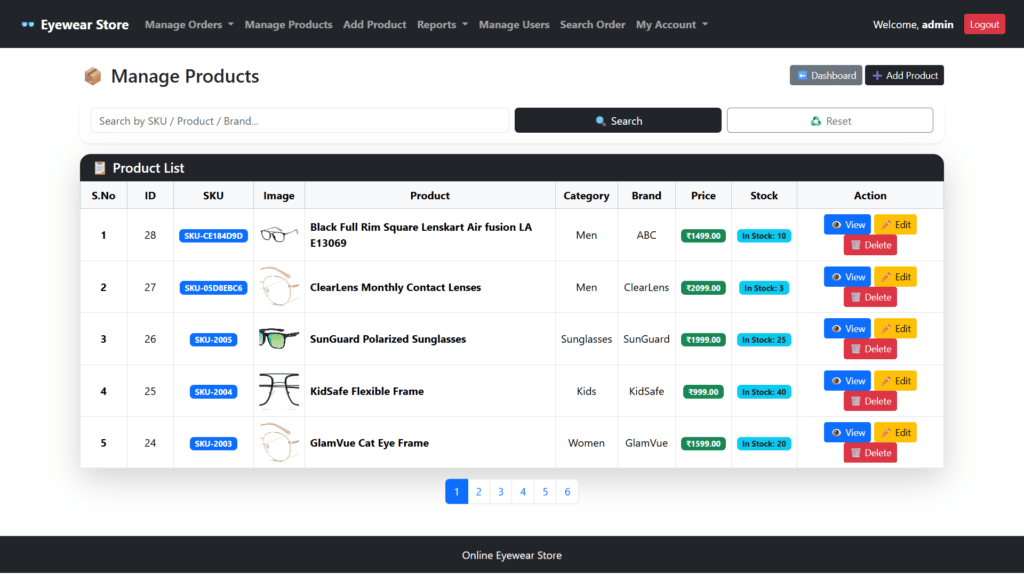Screen dimensions: 1024x574
Task: Click the Search button
Action: pos(618,121)
